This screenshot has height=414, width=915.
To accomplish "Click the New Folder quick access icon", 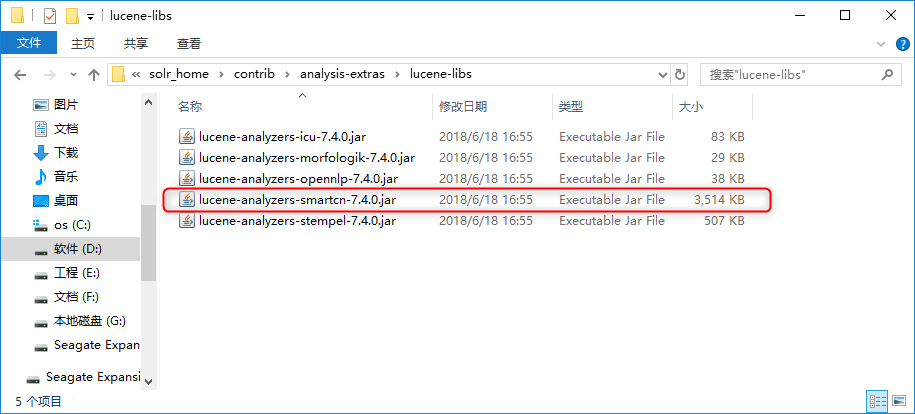I will (x=72, y=16).
